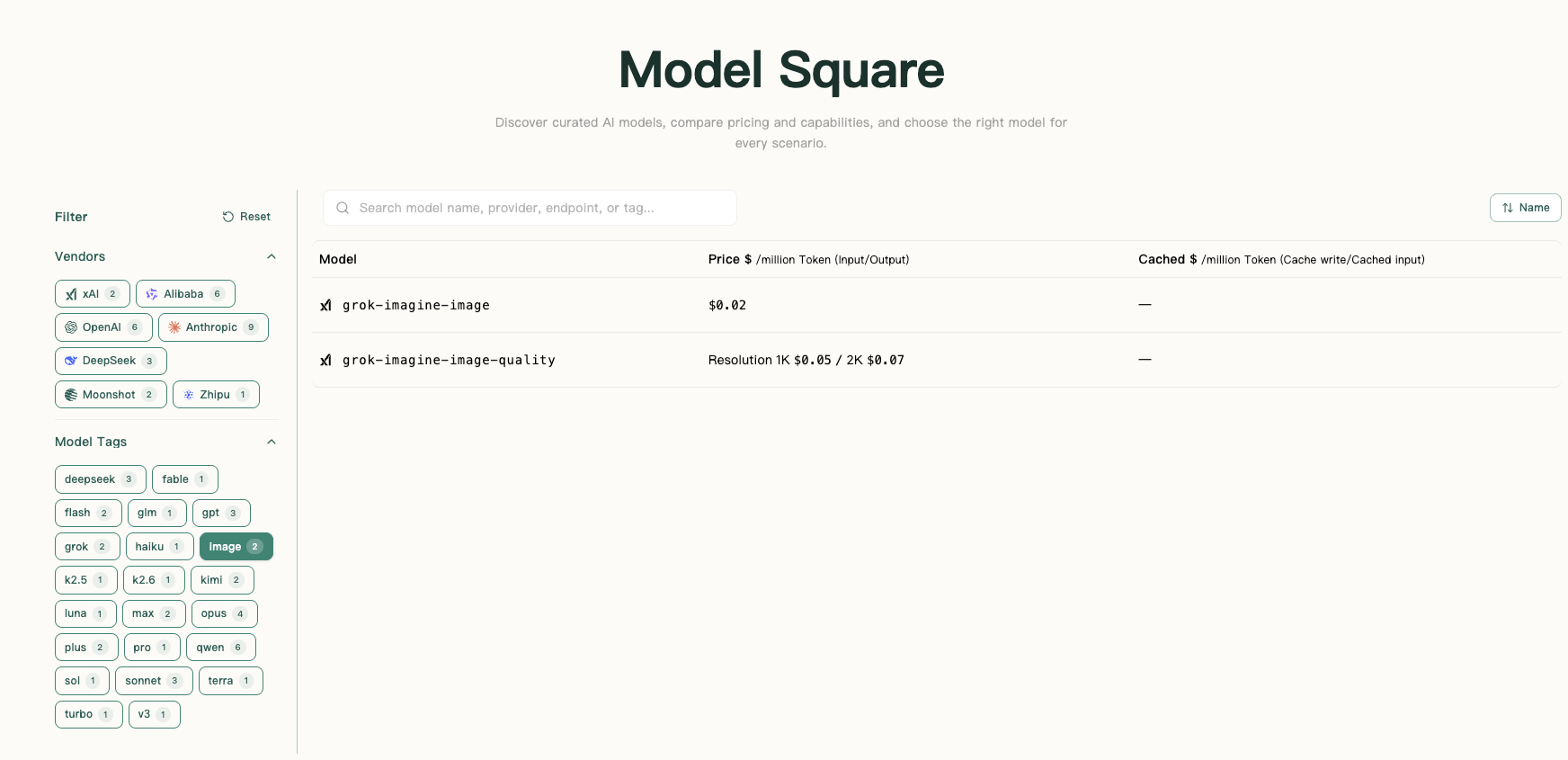Open the grok-imagine-image-quality model name
Viewport: 1568px width, 760px height.
(449, 360)
